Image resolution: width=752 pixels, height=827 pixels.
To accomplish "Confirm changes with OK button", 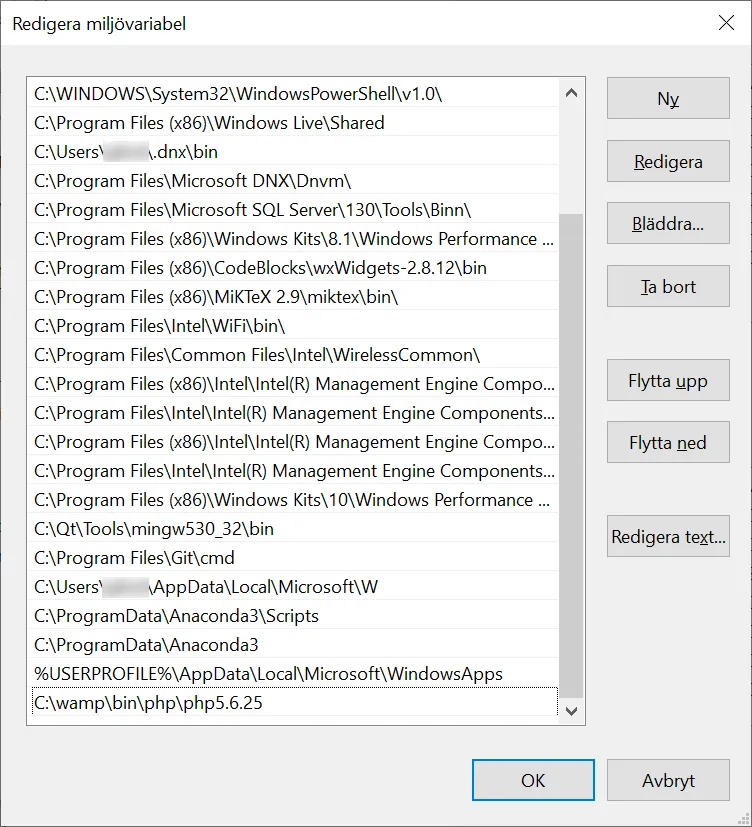I will (533, 780).
